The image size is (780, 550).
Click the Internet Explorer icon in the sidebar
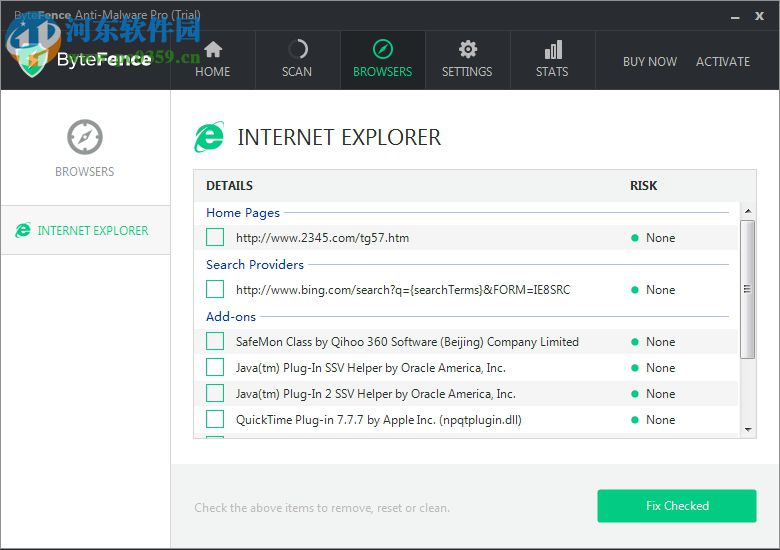[x=23, y=230]
